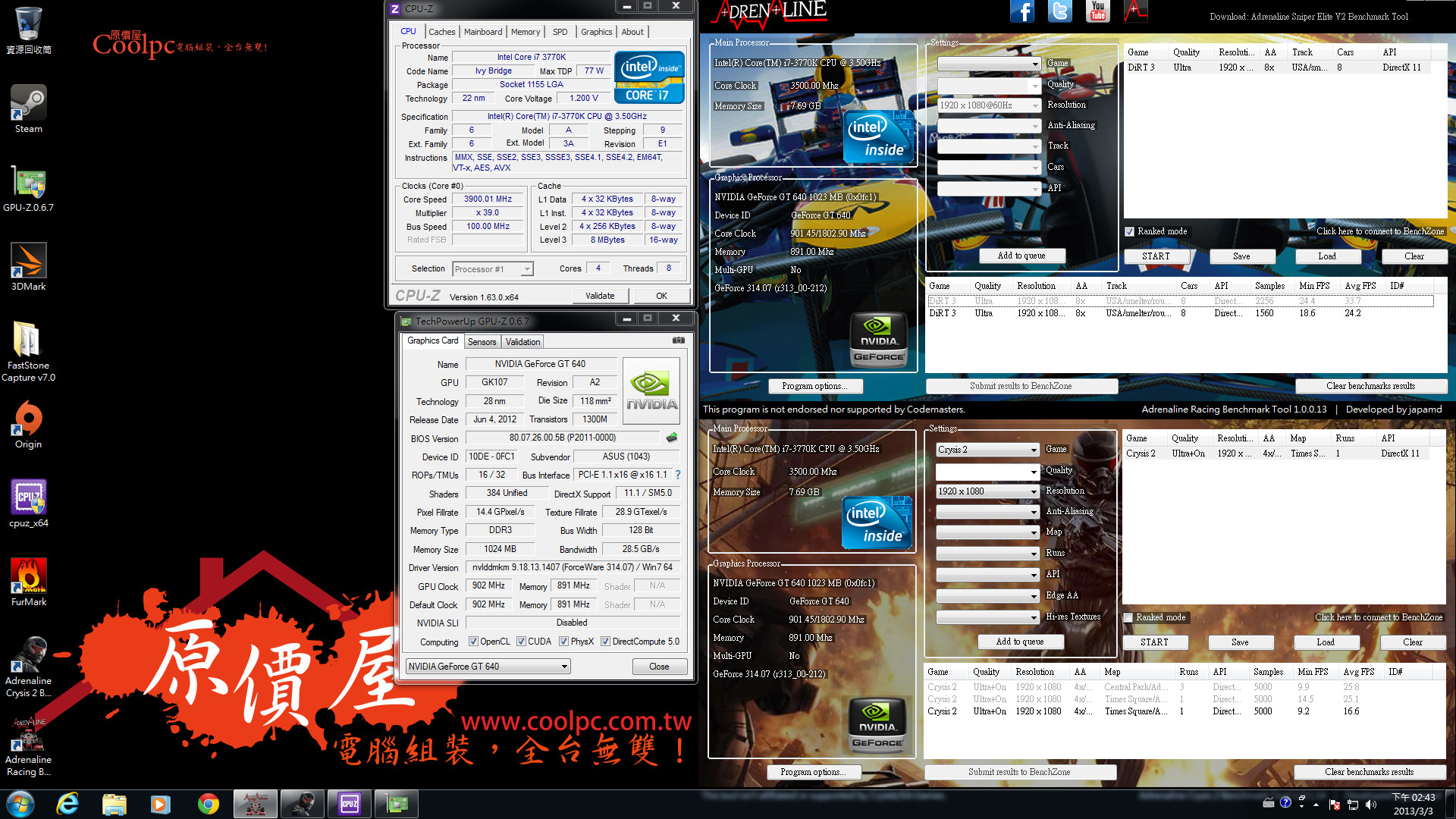This screenshot has width=1456, height=819.
Task: Expand the Hi-res Textures dropdown
Action: click(987, 617)
